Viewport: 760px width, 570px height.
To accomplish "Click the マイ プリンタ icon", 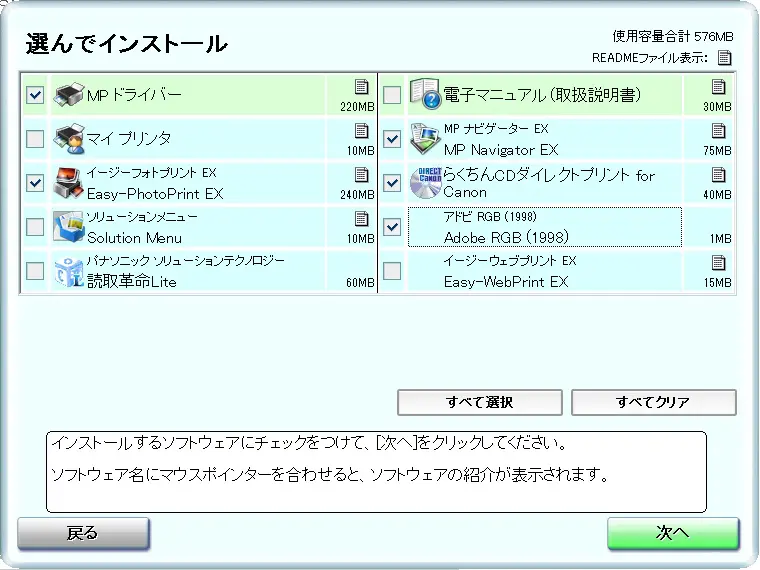I will (69, 139).
